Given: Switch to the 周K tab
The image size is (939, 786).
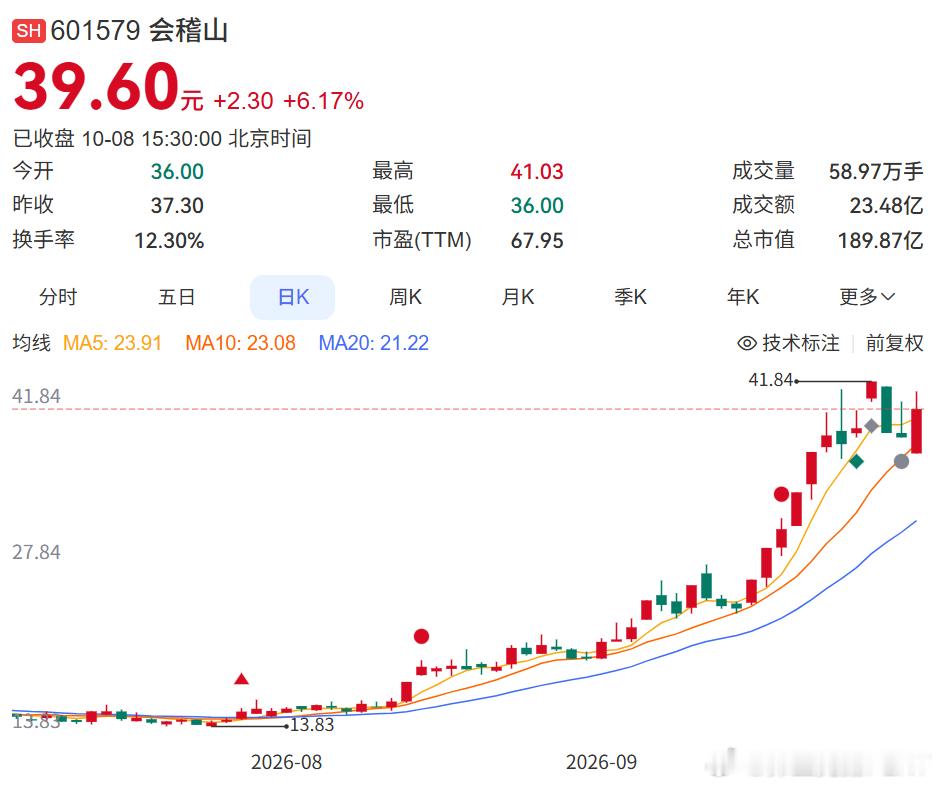Looking at the screenshot, I should coord(405,297).
